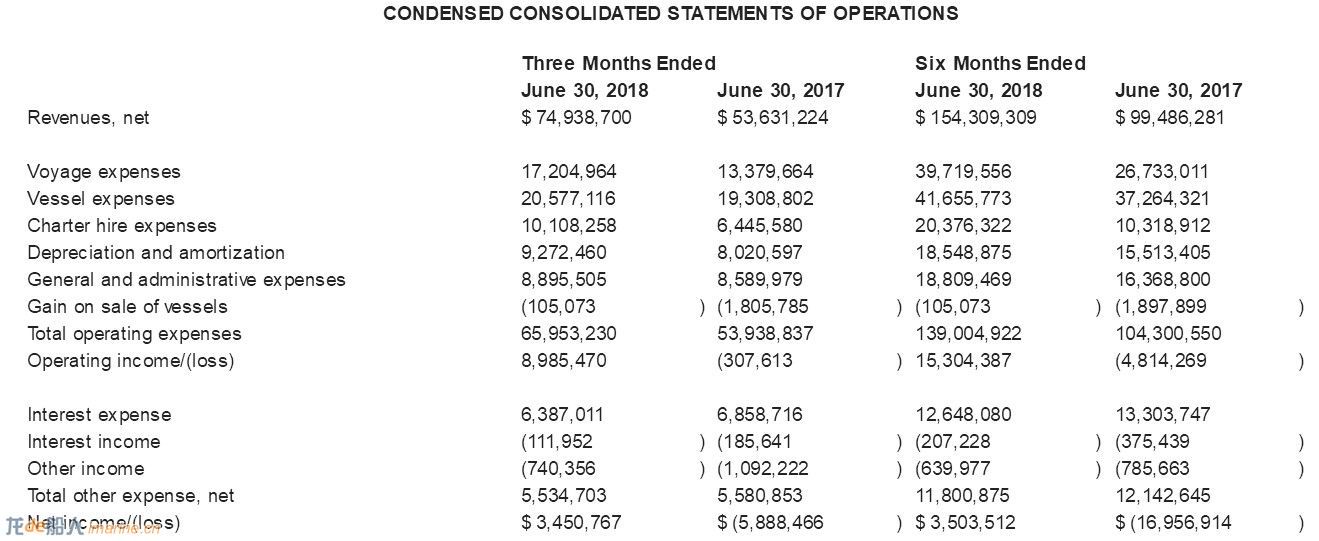Click the Revenues, net row label
The width and height of the screenshot is (1319, 541).
point(88,118)
